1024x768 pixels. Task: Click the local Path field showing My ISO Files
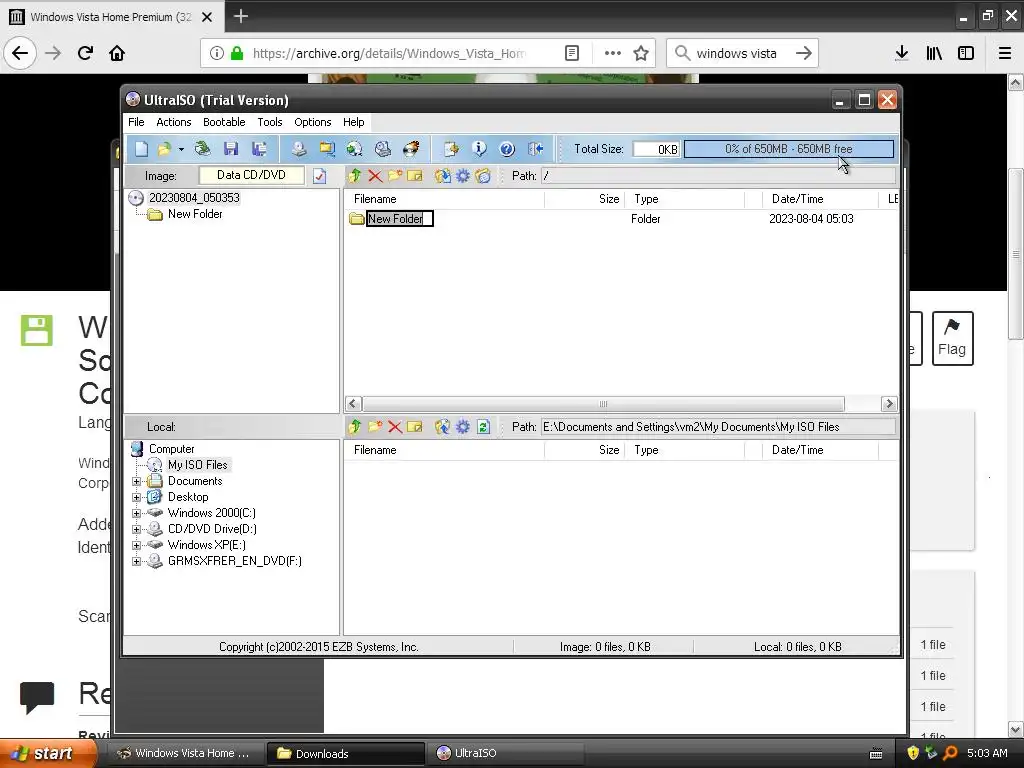pyautogui.click(x=718, y=426)
